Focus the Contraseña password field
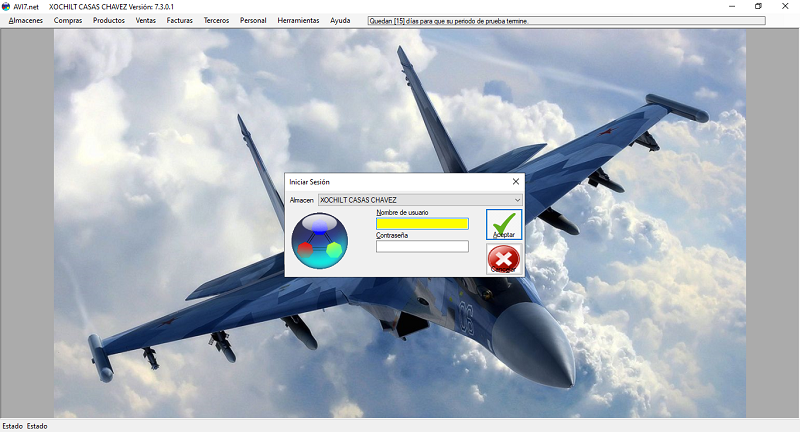The height and width of the screenshot is (432, 800). point(422,246)
